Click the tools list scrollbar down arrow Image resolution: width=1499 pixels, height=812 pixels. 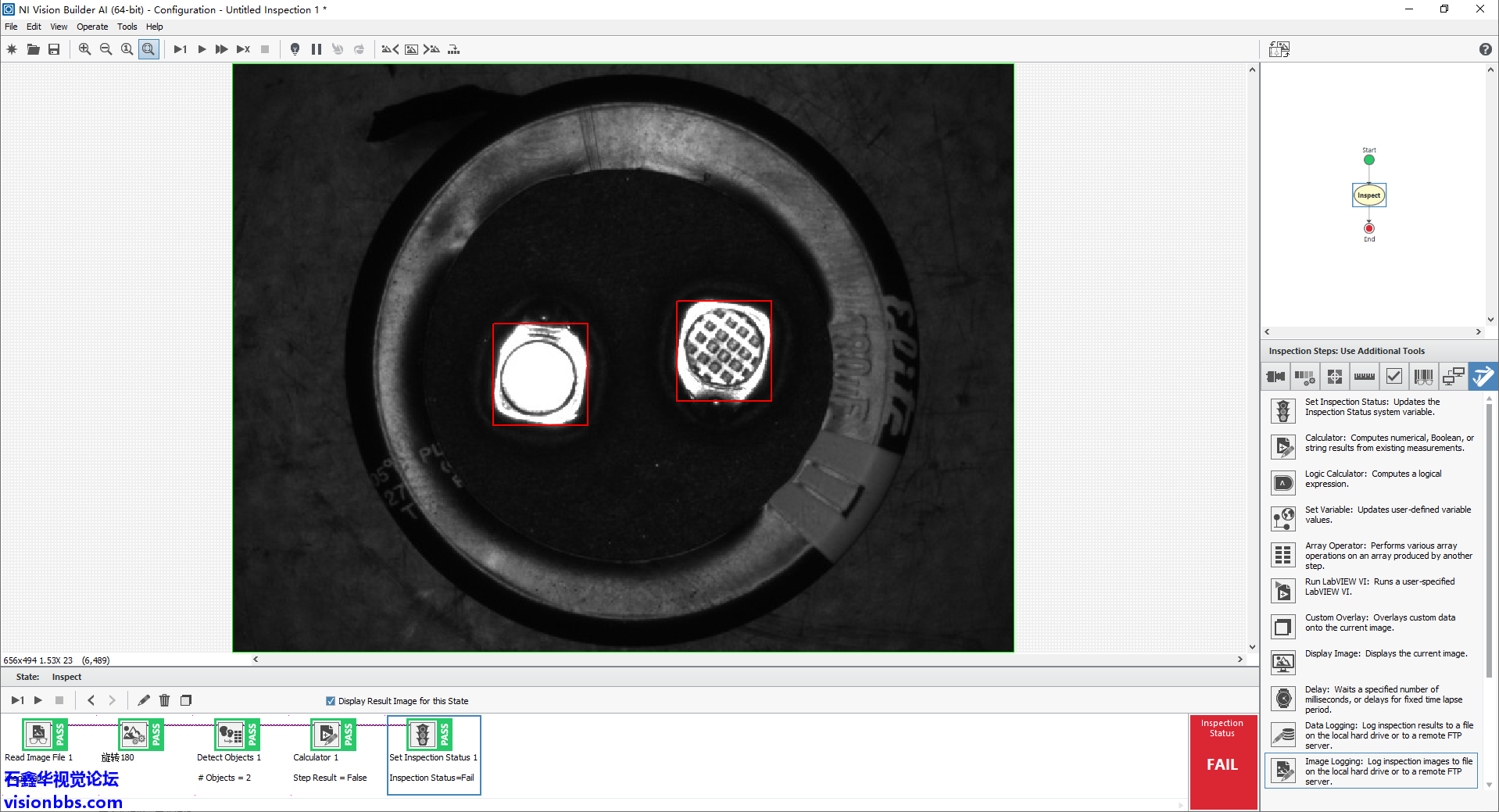click(1490, 785)
